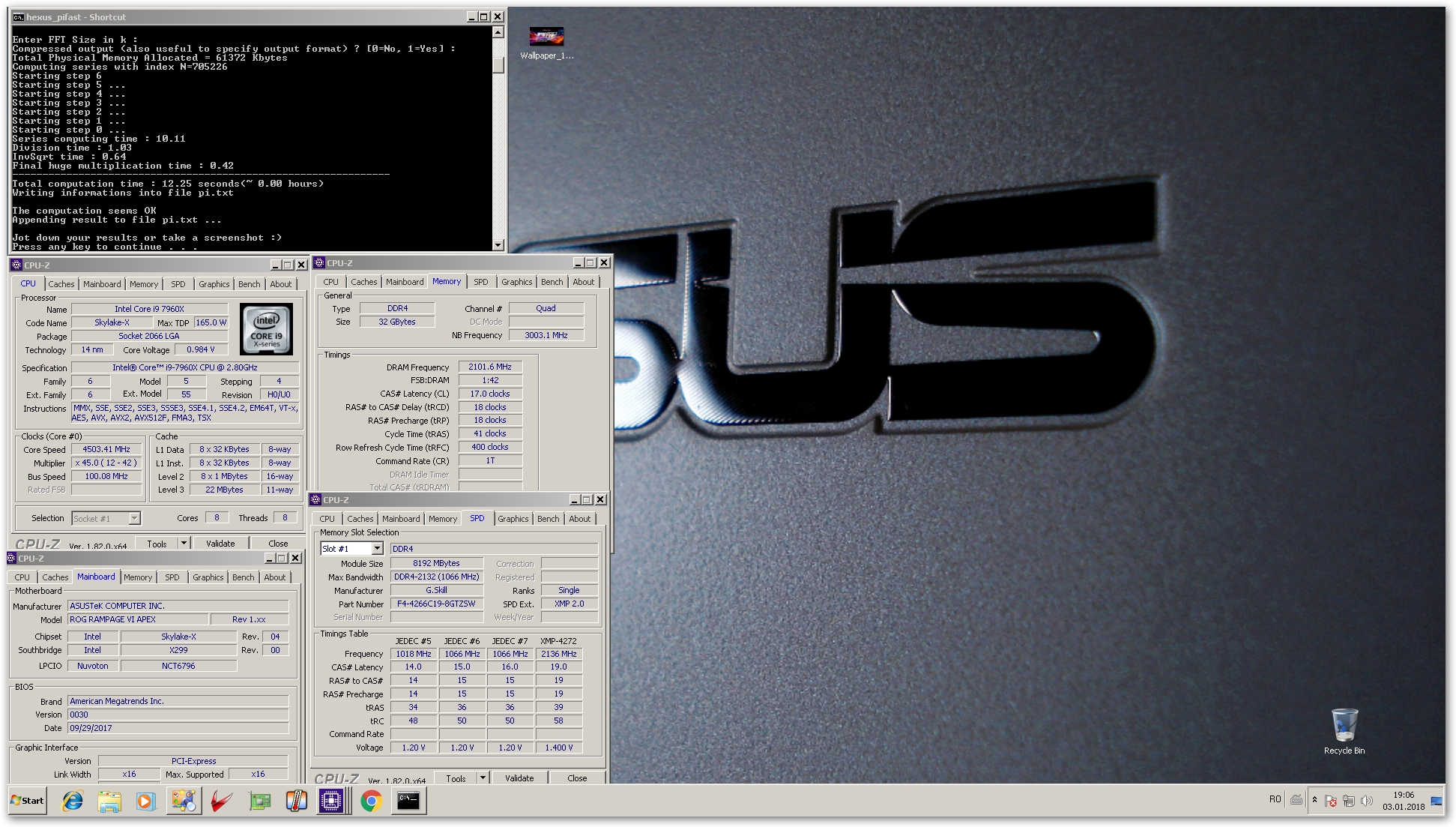Screen dimensions: 1456x827
Task: Select CPU tab in Mainboard window
Action: (22, 577)
